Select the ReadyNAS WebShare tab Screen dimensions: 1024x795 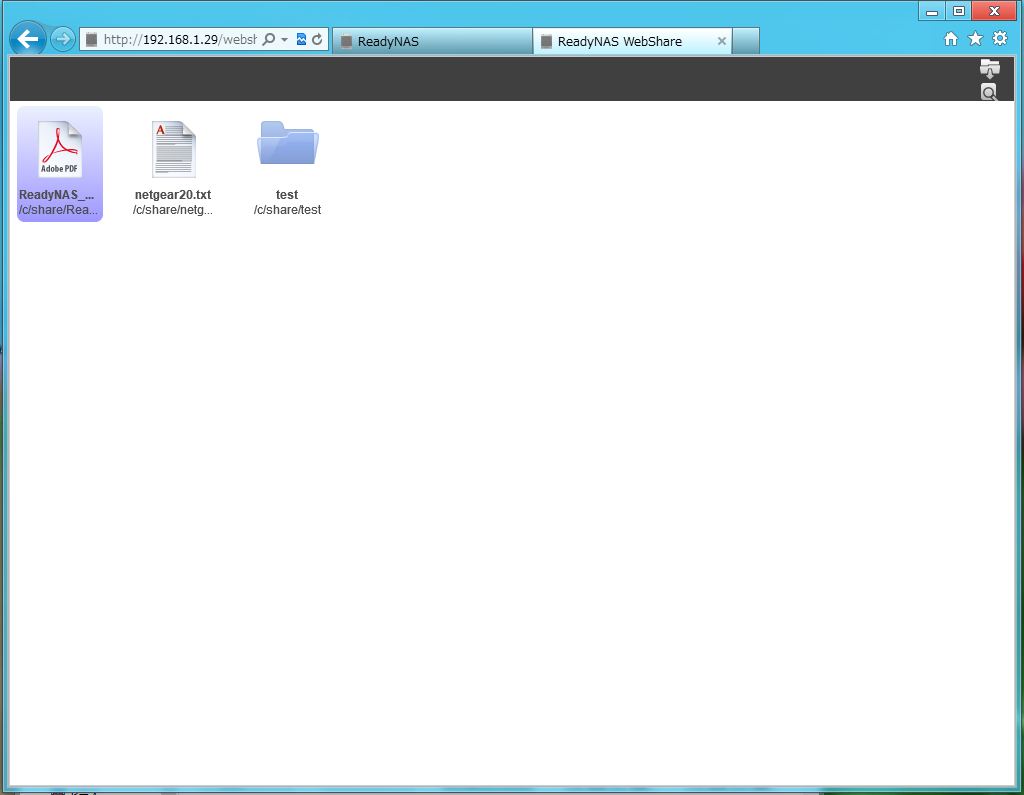tap(620, 41)
